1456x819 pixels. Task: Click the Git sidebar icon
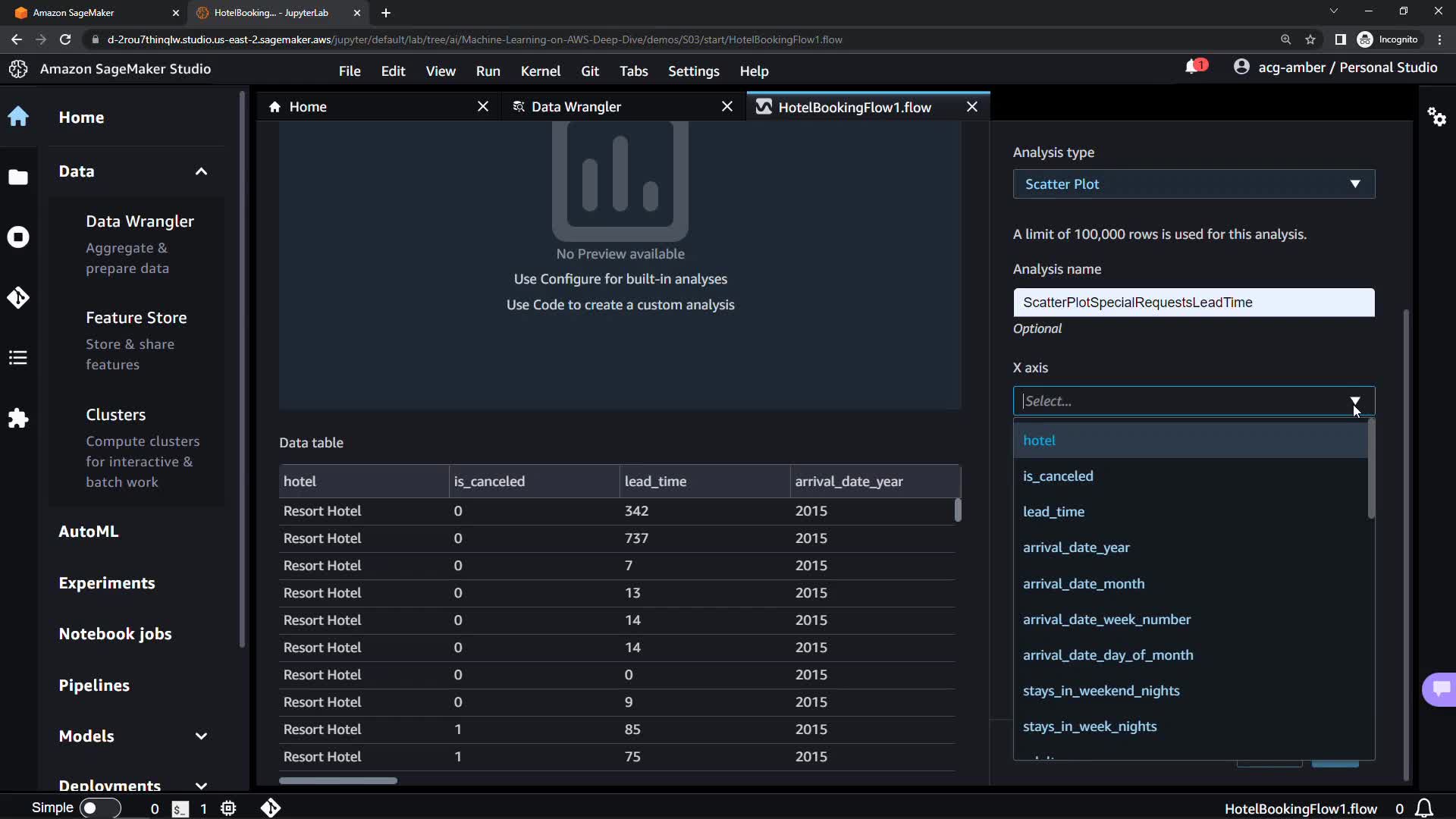18,297
